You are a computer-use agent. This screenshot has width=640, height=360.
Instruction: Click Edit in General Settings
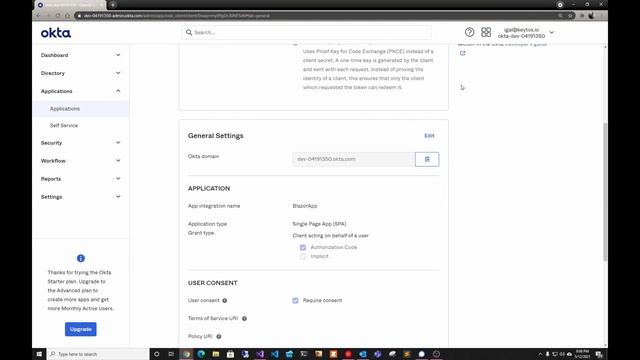[x=429, y=136]
